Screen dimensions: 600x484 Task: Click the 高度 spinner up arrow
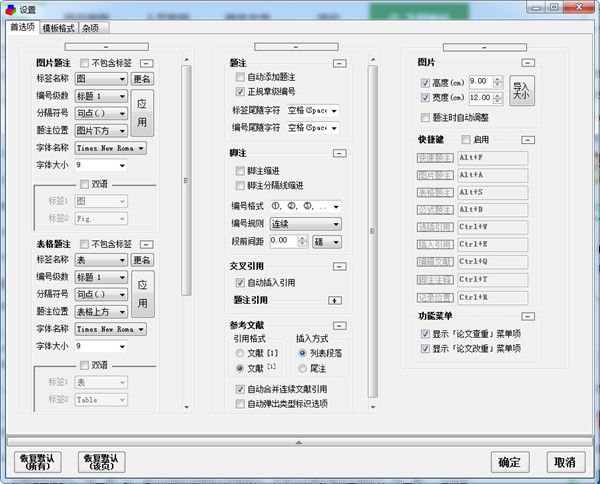(x=499, y=78)
